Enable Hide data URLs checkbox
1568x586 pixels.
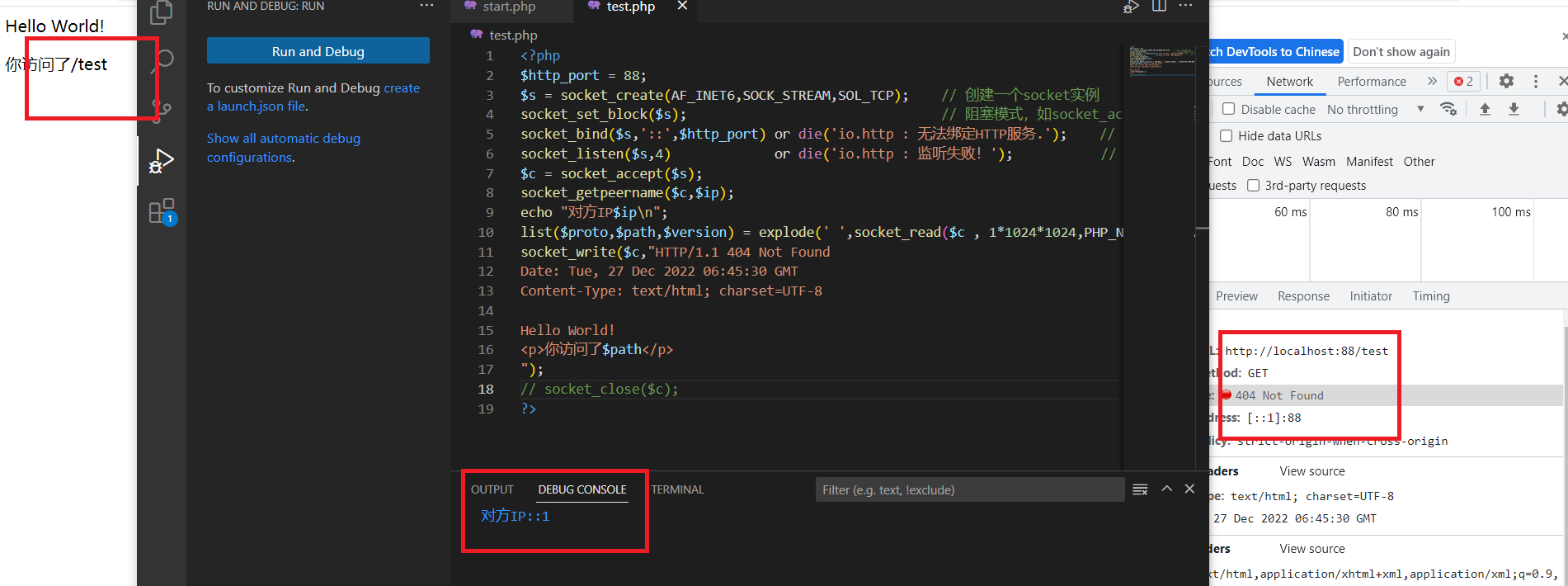(1227, 135)
